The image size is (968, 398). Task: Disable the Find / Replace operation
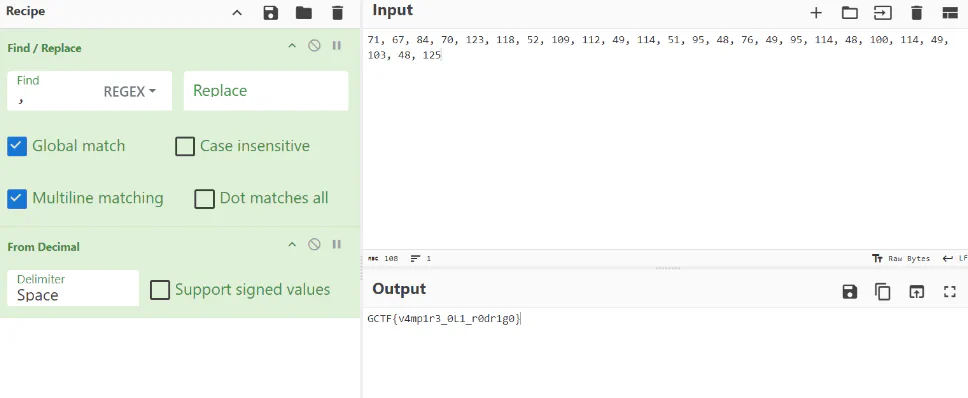pos(314,46)
